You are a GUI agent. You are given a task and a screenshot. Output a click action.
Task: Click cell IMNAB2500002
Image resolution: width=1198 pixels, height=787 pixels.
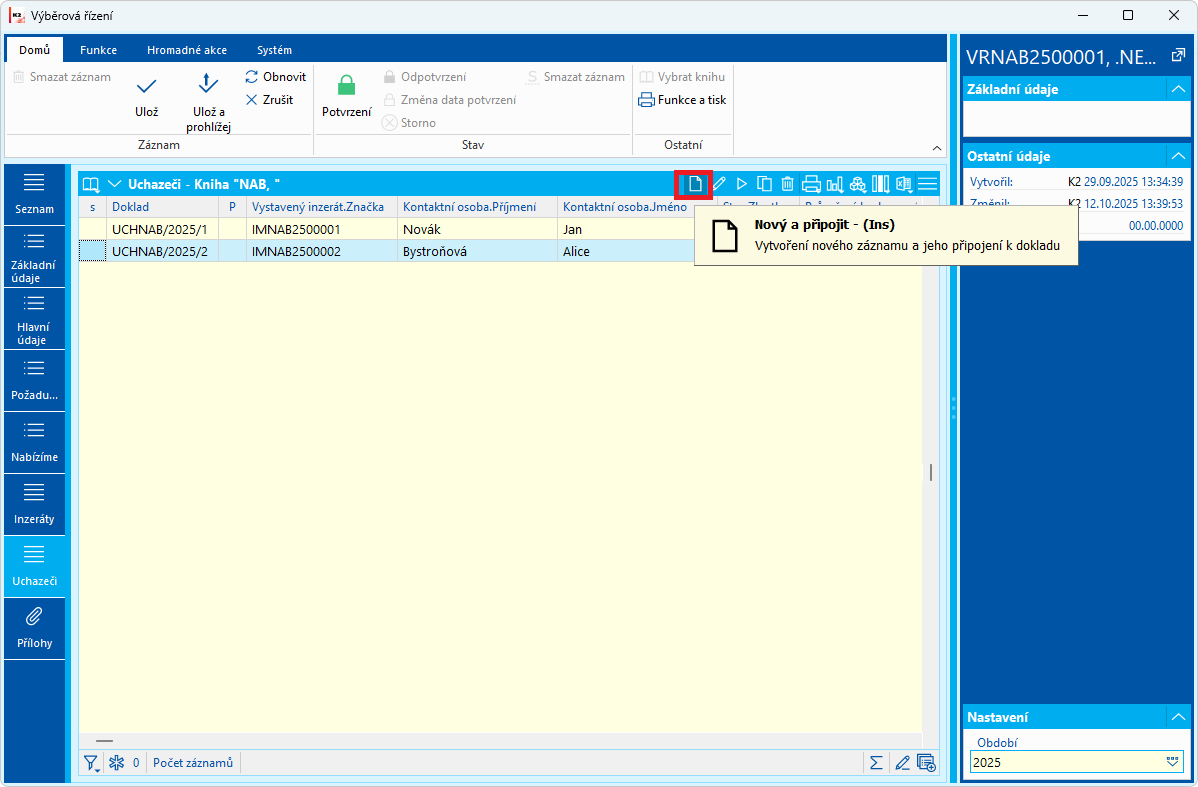tap(322, 251)
